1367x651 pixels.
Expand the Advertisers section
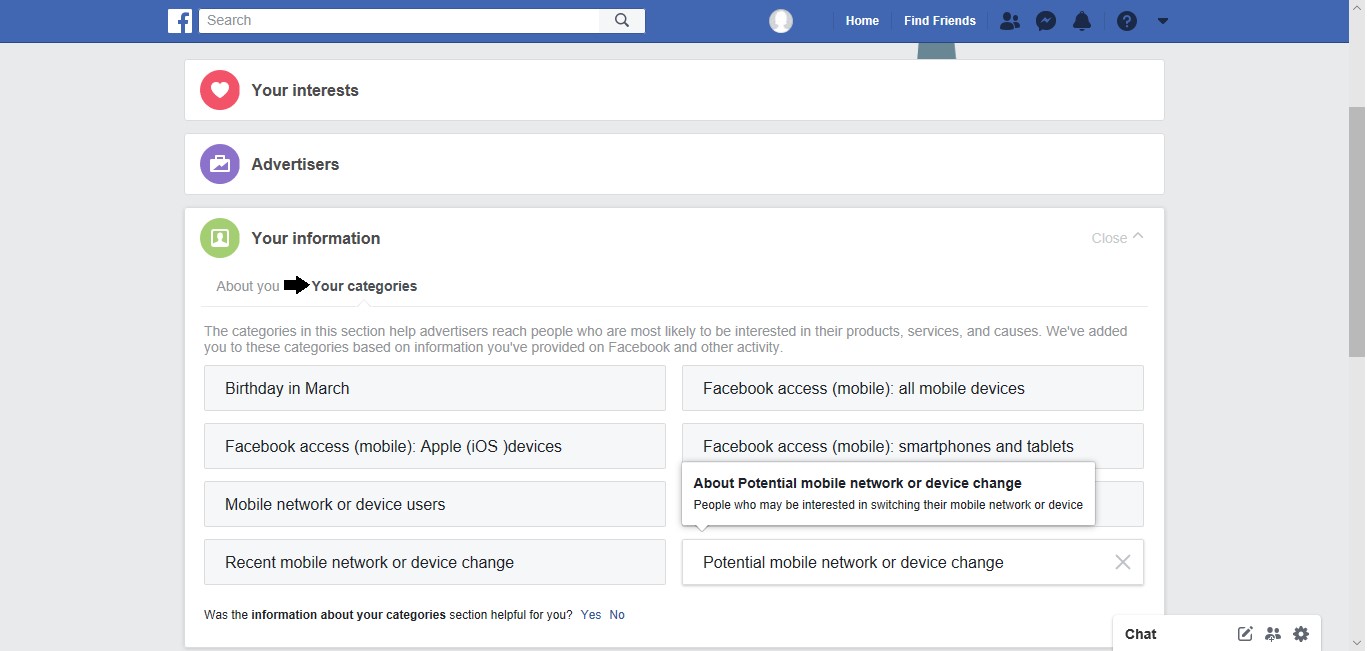click(x=674, y=164)
